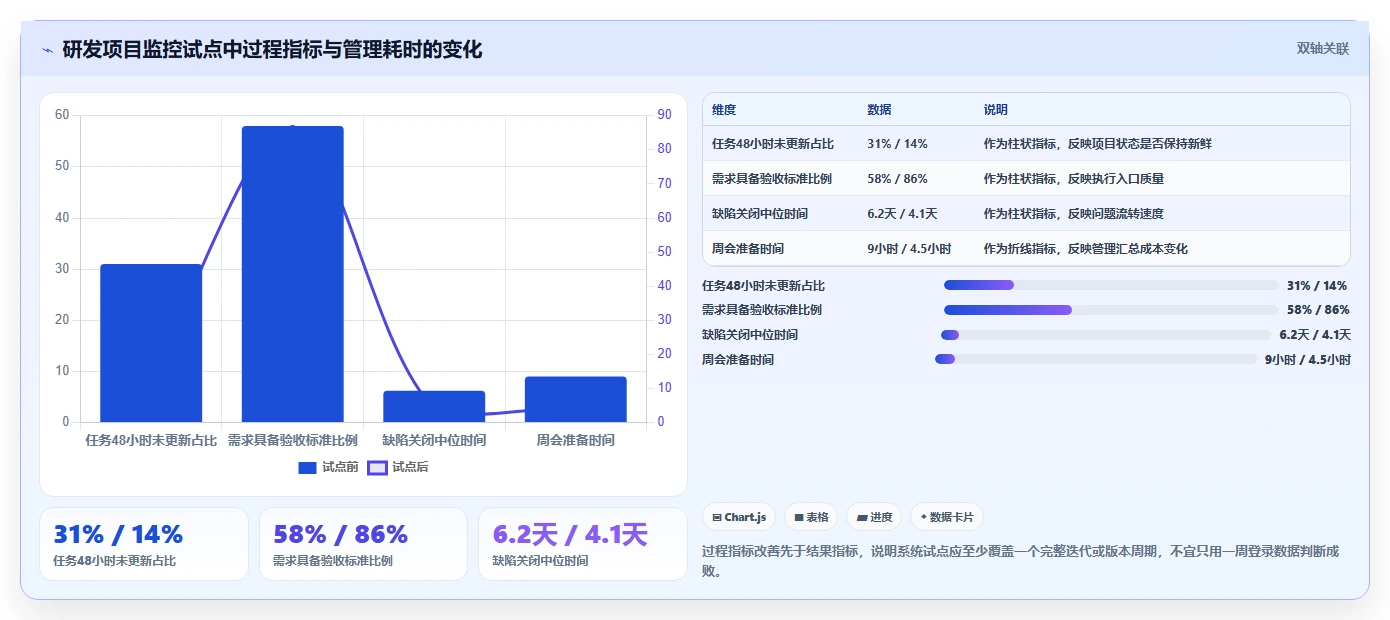This screenshot has height=620, width=1390.
Task: Click table cell 周会准备时间
Action: click(748, 249)
